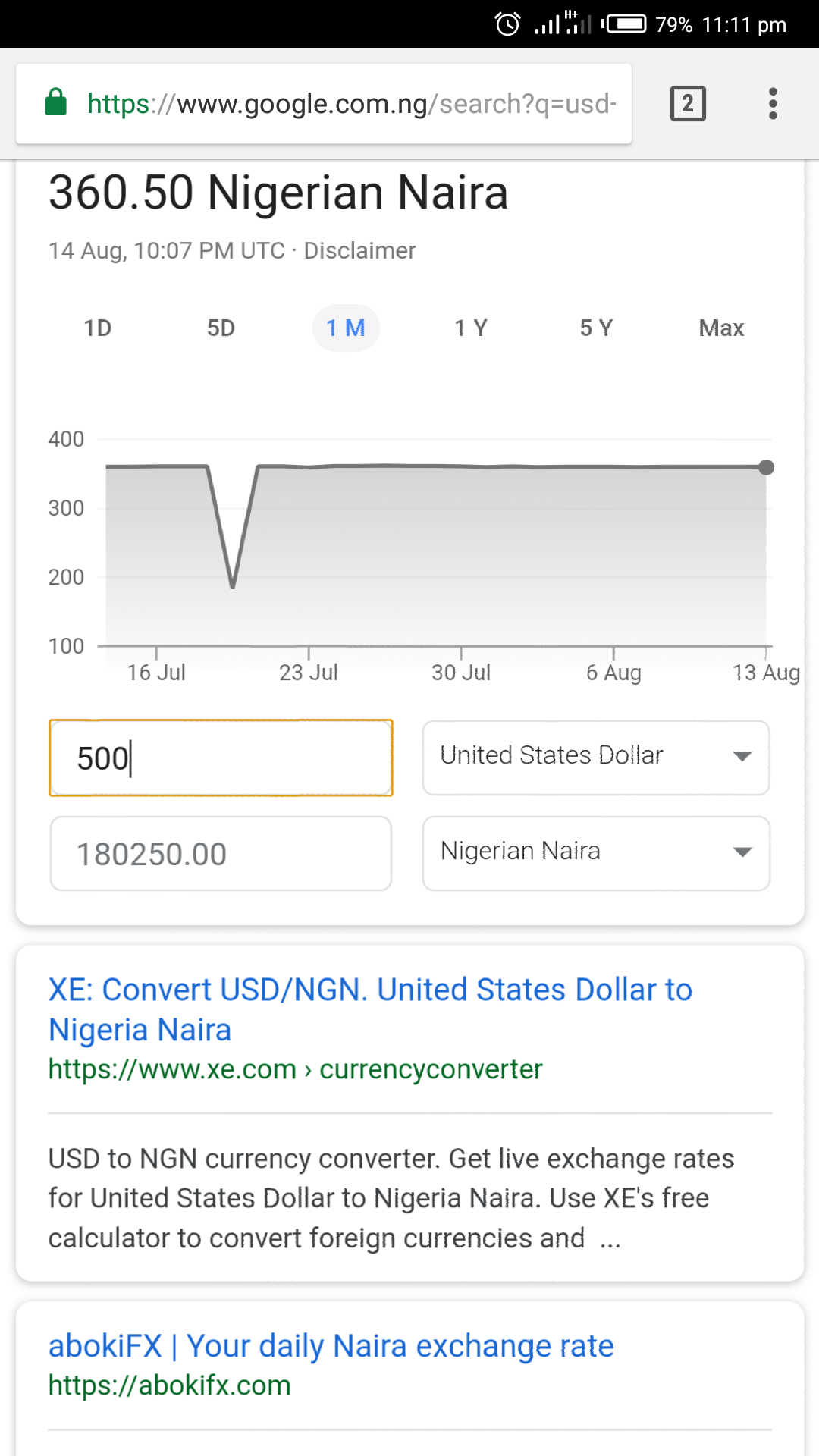Select the 1D chart range
819x1456 pixels.
(x=98, y=328)
